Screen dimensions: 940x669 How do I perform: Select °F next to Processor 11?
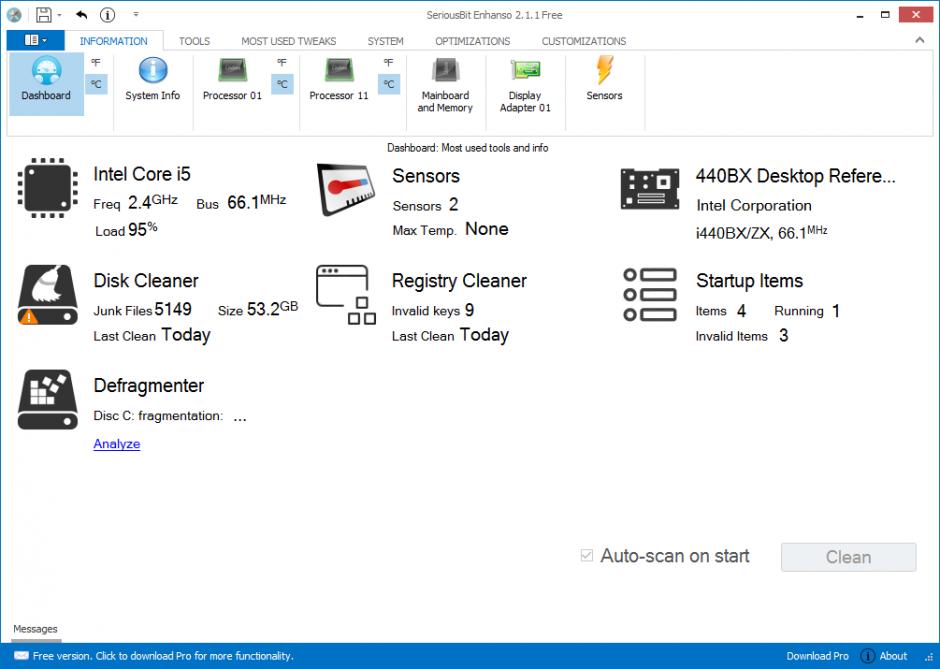point(389,62)
